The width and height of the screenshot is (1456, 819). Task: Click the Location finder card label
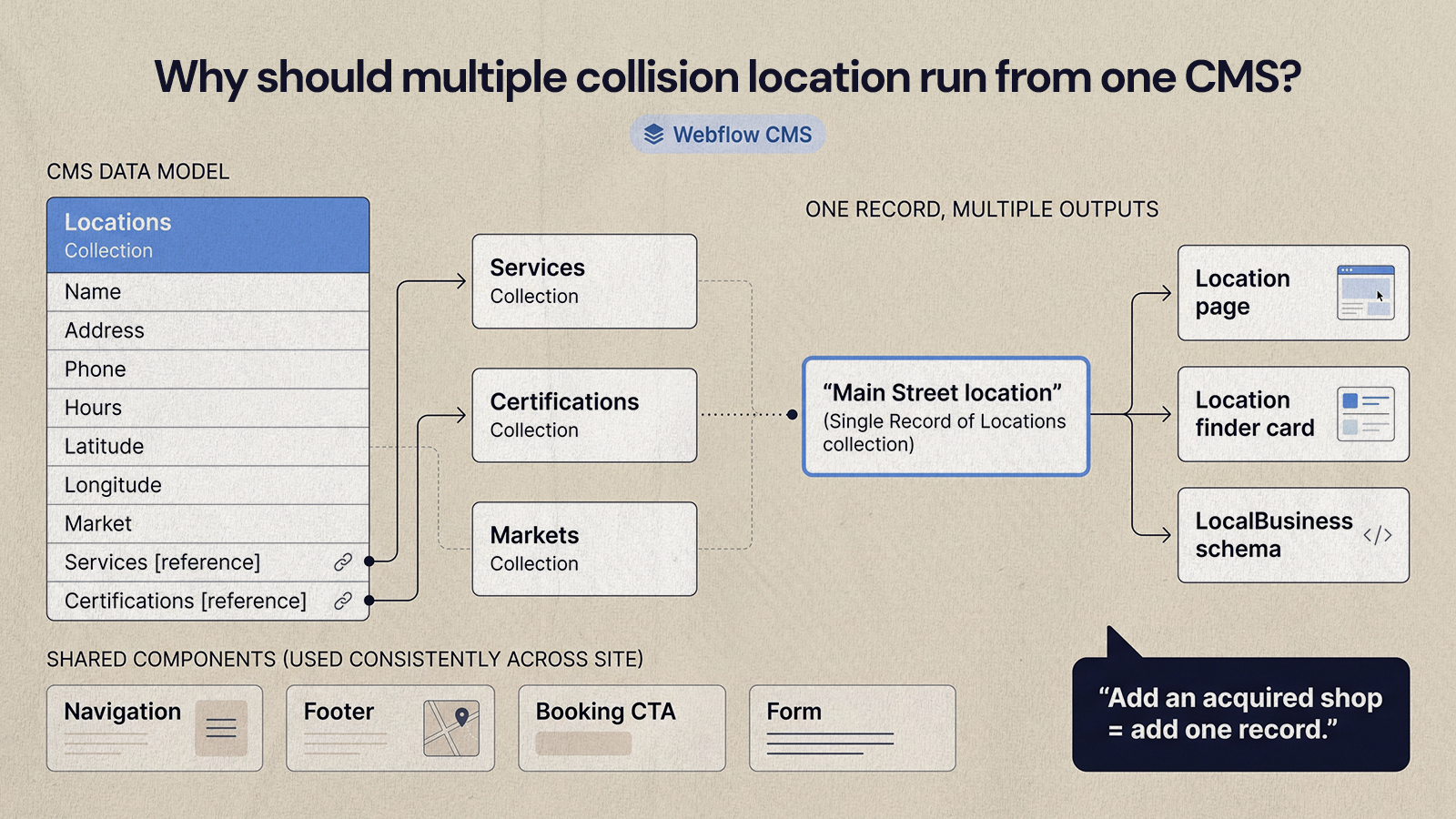[1255, 414]
